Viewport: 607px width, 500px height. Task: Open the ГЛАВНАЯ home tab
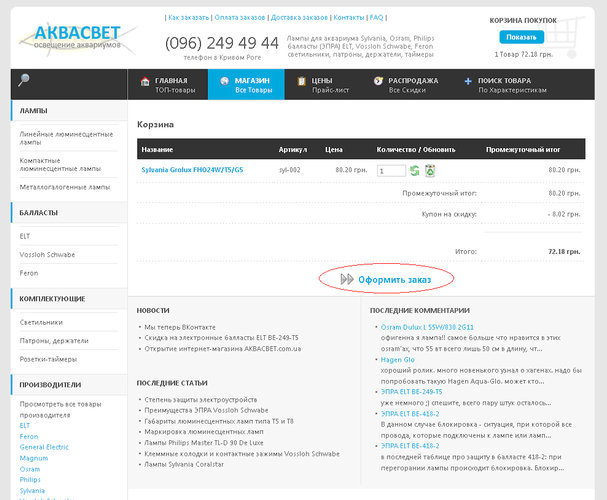(167, 85)
